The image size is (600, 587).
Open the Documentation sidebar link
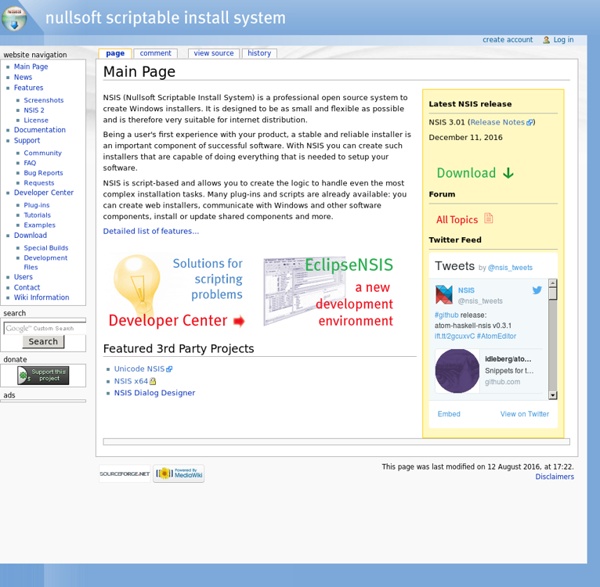(x=40, y=130)
